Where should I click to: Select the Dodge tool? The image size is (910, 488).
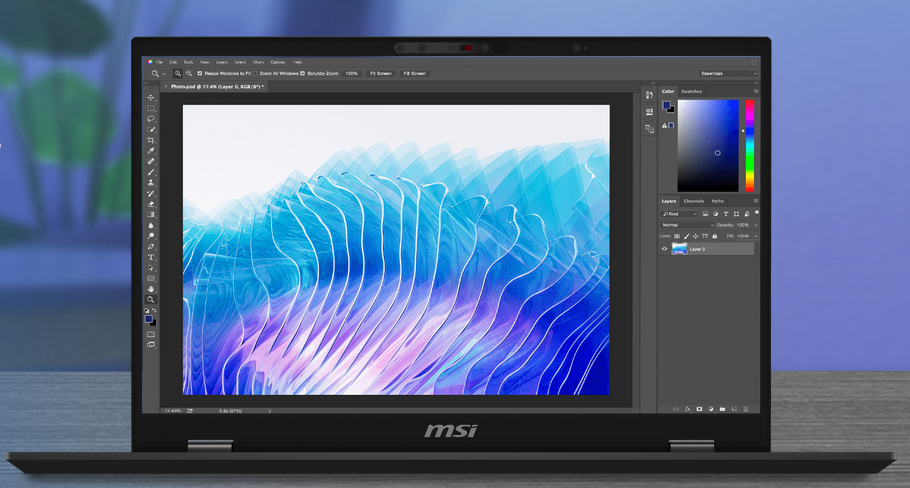[x=151, y=236]
